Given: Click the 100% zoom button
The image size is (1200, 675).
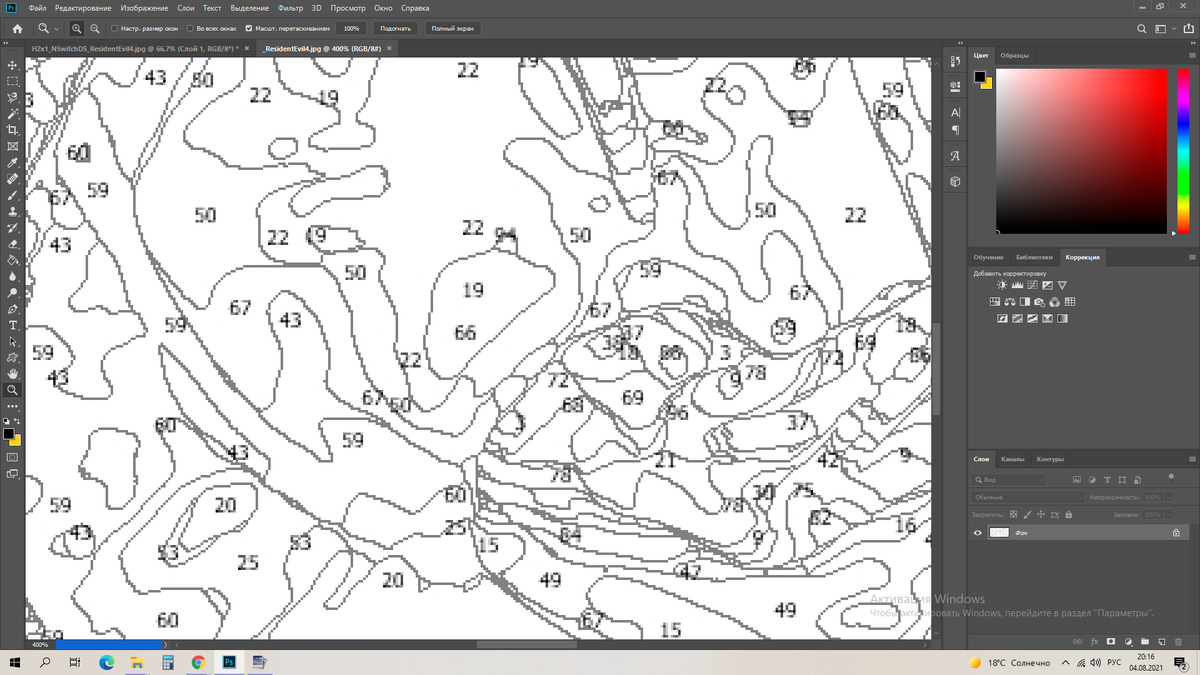Looking at the screenshot, I should pos(351,28).
